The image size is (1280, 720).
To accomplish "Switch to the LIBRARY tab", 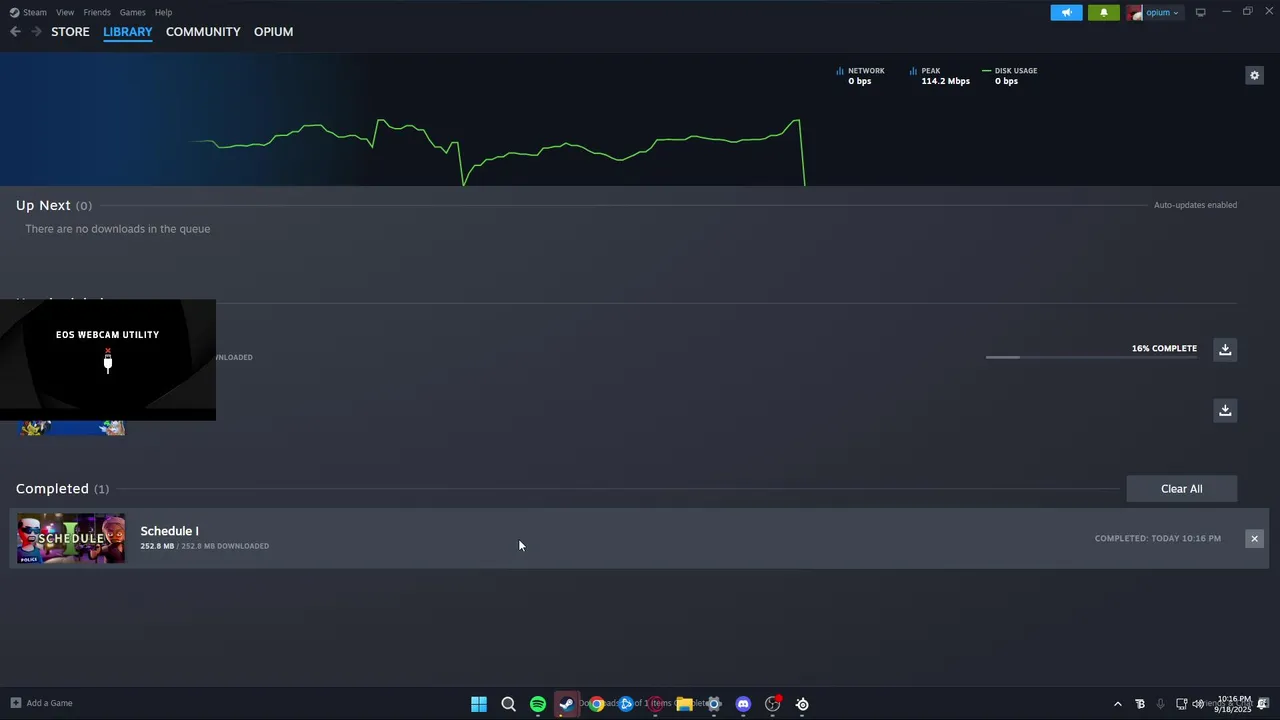I will point(128,32).
